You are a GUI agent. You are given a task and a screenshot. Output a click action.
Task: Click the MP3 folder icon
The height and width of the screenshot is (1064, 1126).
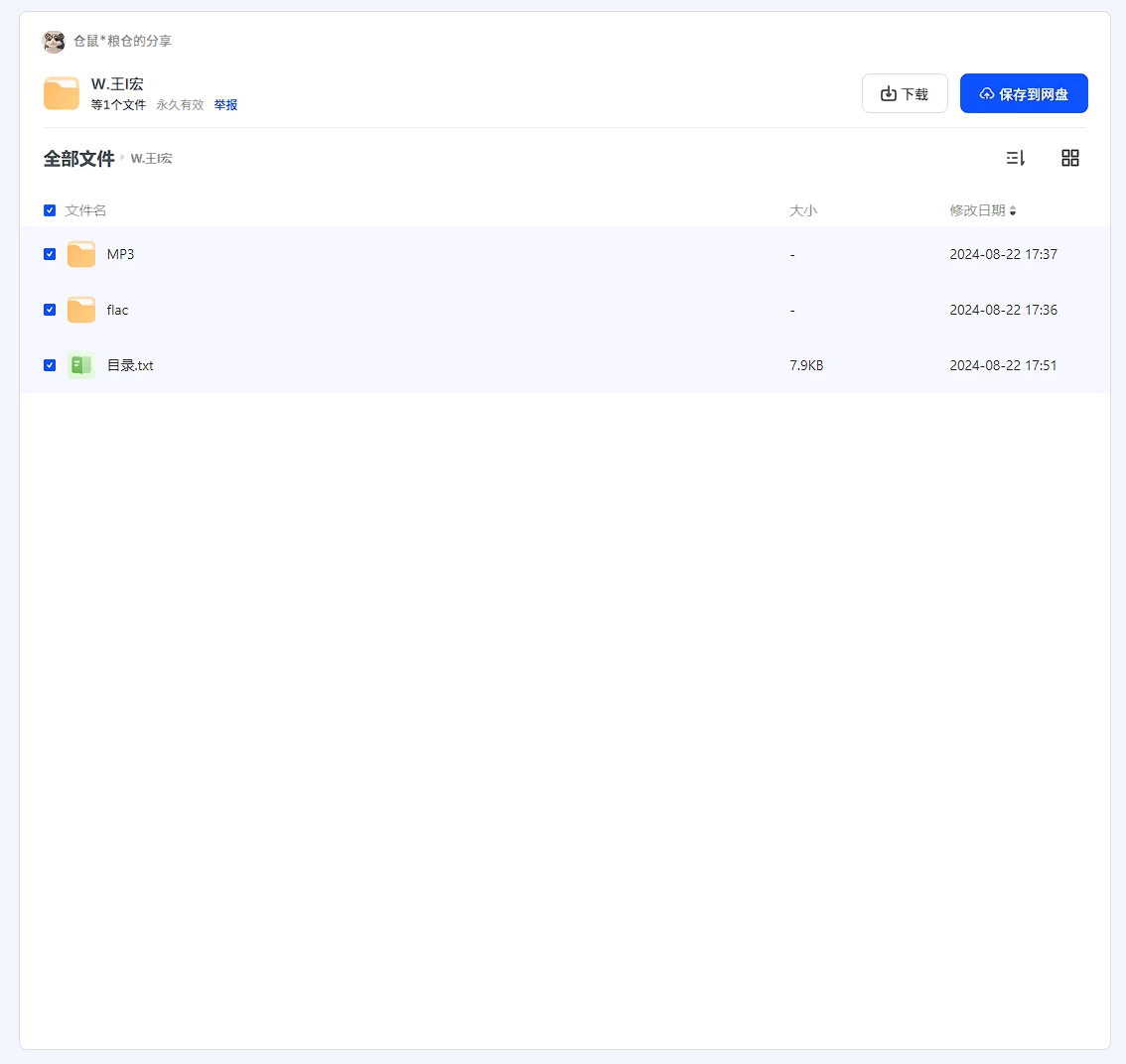pyautogui.click(x=81, y=254)
